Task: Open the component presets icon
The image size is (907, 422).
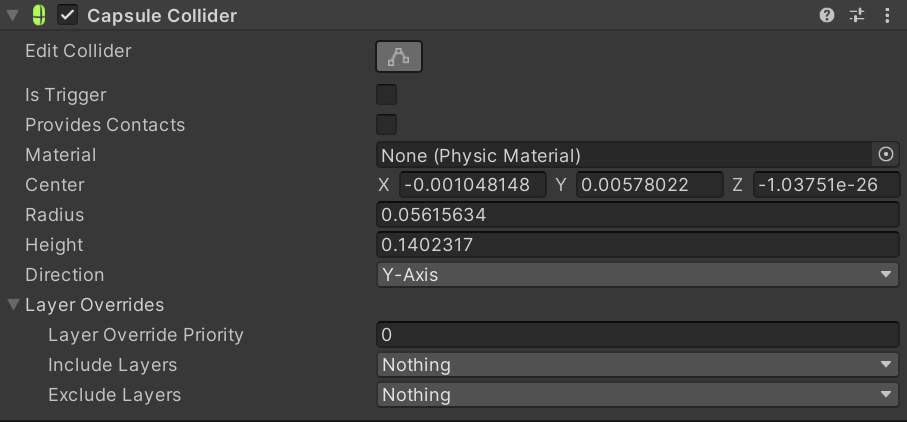Action: coord(857,15)
